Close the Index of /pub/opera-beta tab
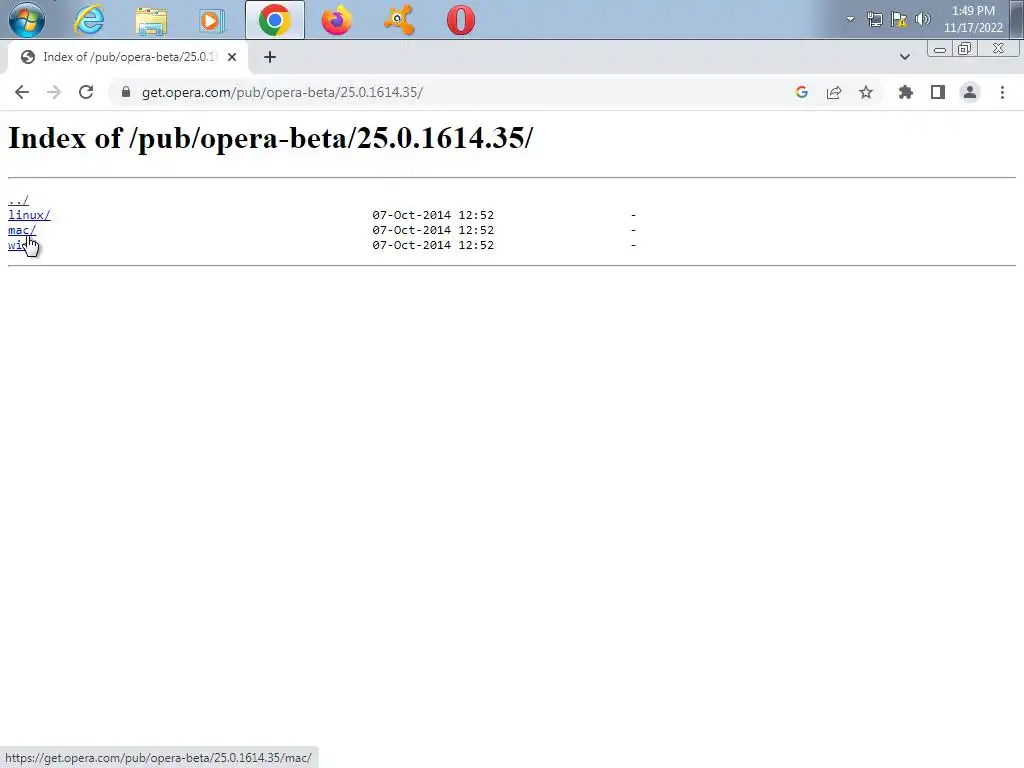The width and height of the screenshot is (1024, 768). 232,57
